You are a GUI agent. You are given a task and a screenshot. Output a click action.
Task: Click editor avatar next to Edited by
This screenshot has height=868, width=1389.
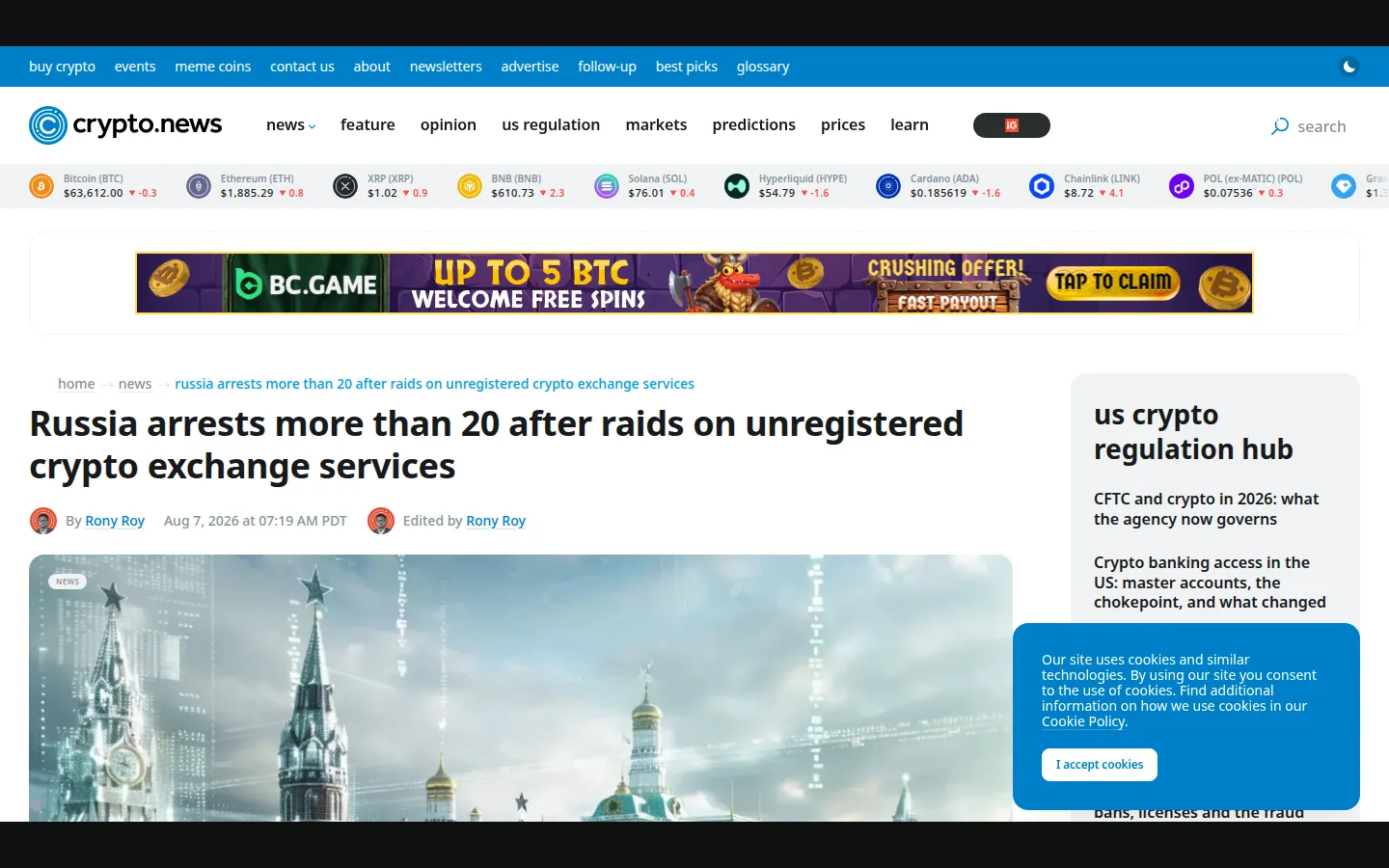381,521
